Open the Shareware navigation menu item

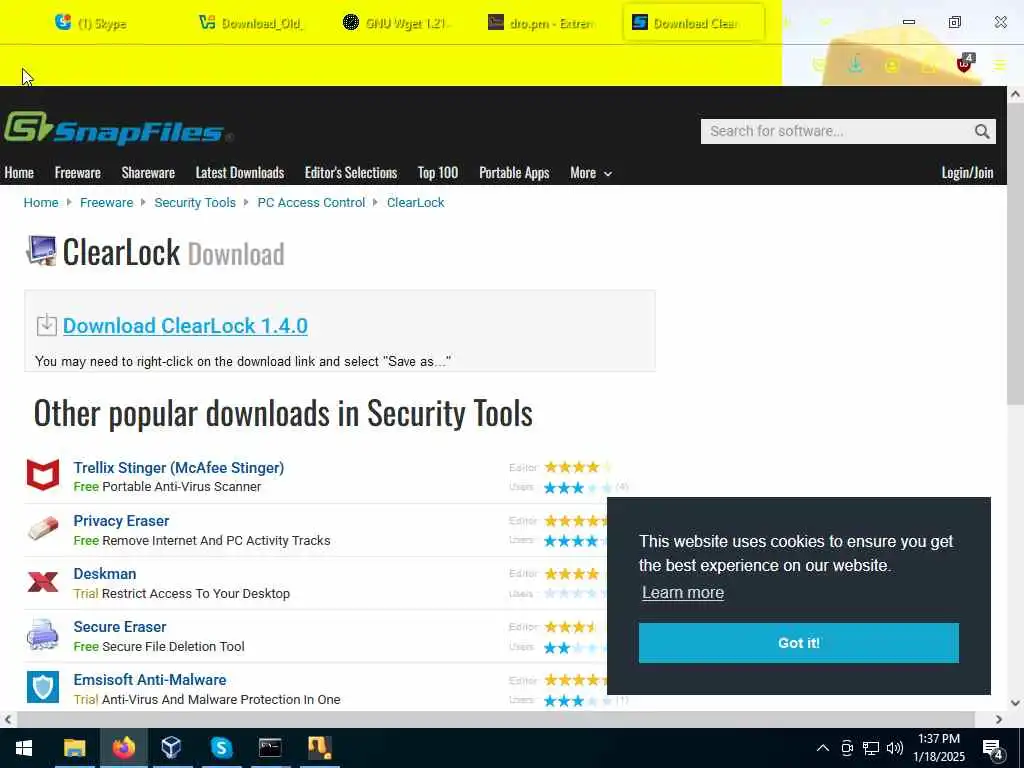[148, 172]
